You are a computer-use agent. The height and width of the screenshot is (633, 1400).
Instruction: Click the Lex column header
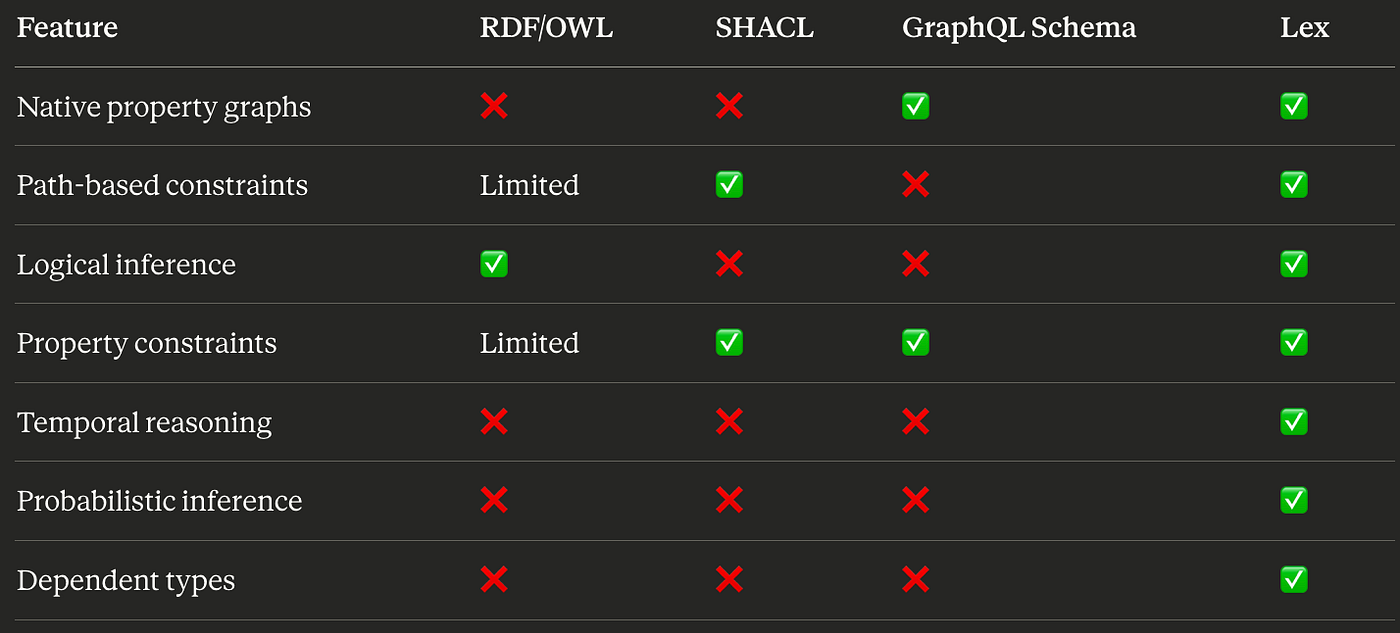(x=1304, y=28)
